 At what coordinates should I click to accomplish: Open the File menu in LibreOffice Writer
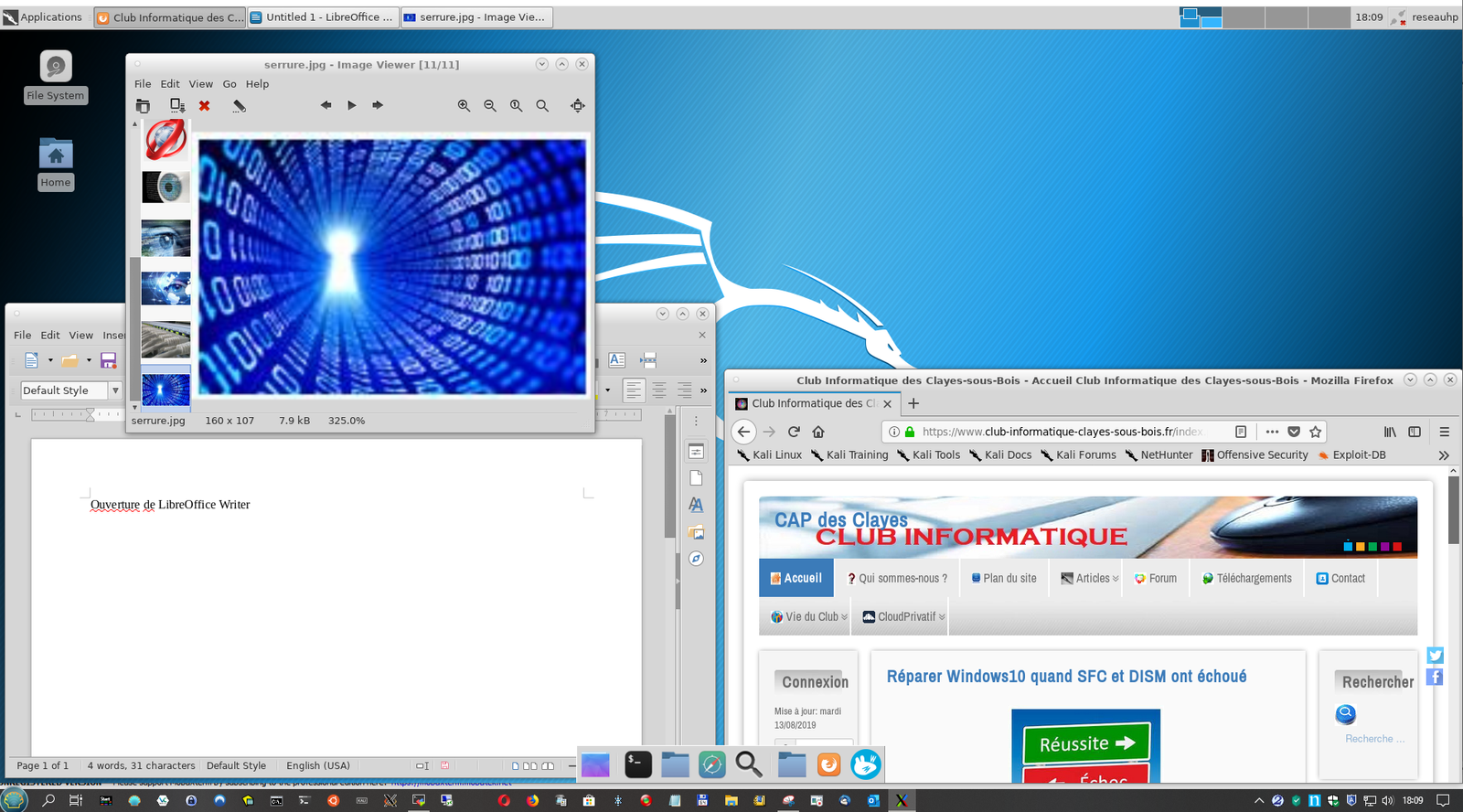pos(23,336)
